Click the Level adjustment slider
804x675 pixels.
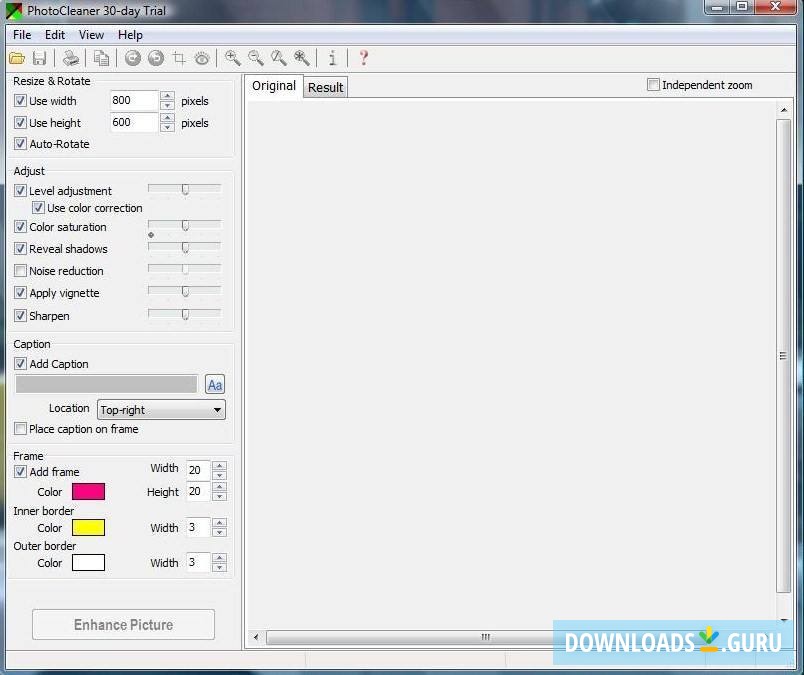click(x=185, y=189)
